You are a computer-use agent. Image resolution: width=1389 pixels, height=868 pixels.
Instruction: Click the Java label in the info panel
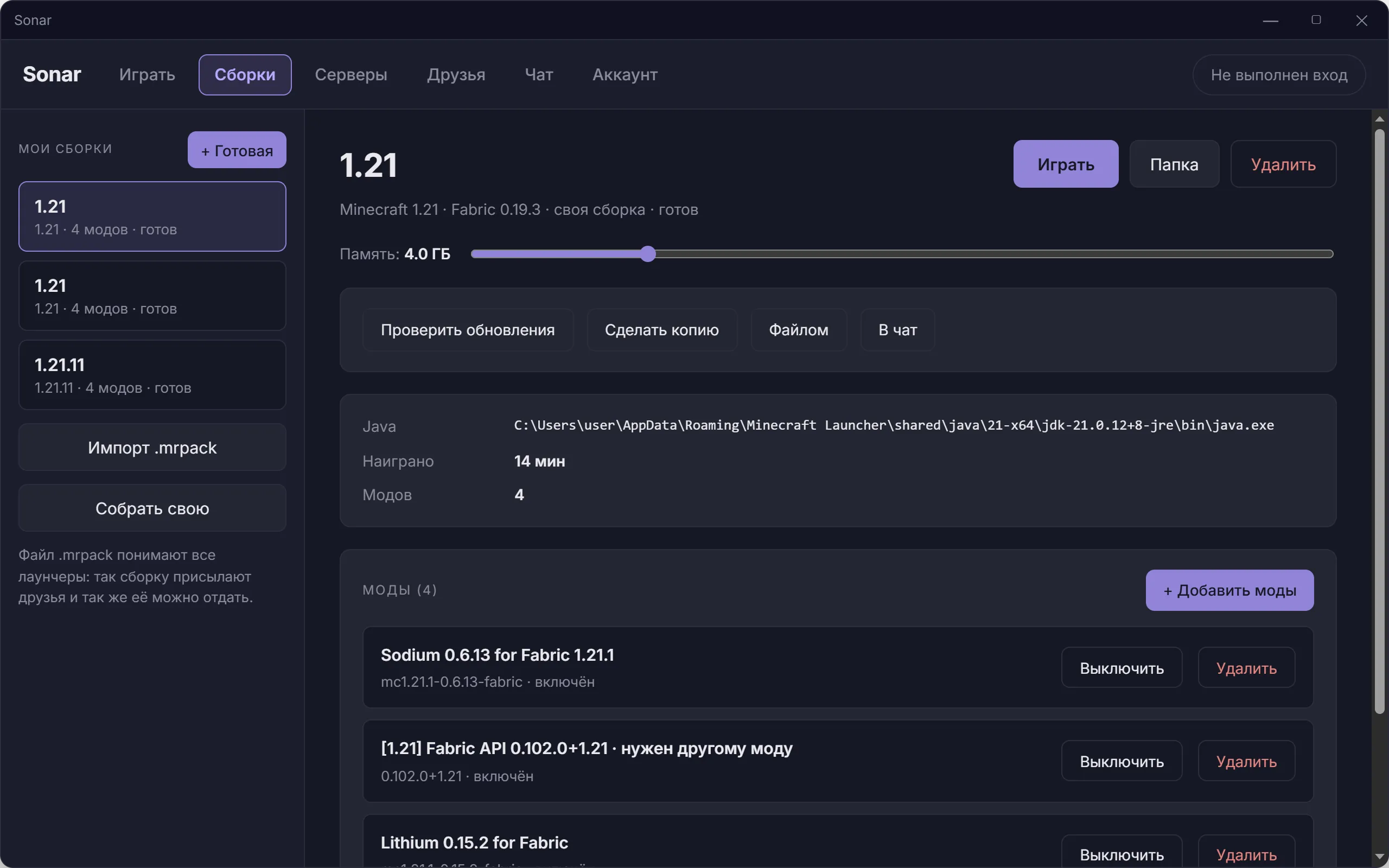(379, 426)
